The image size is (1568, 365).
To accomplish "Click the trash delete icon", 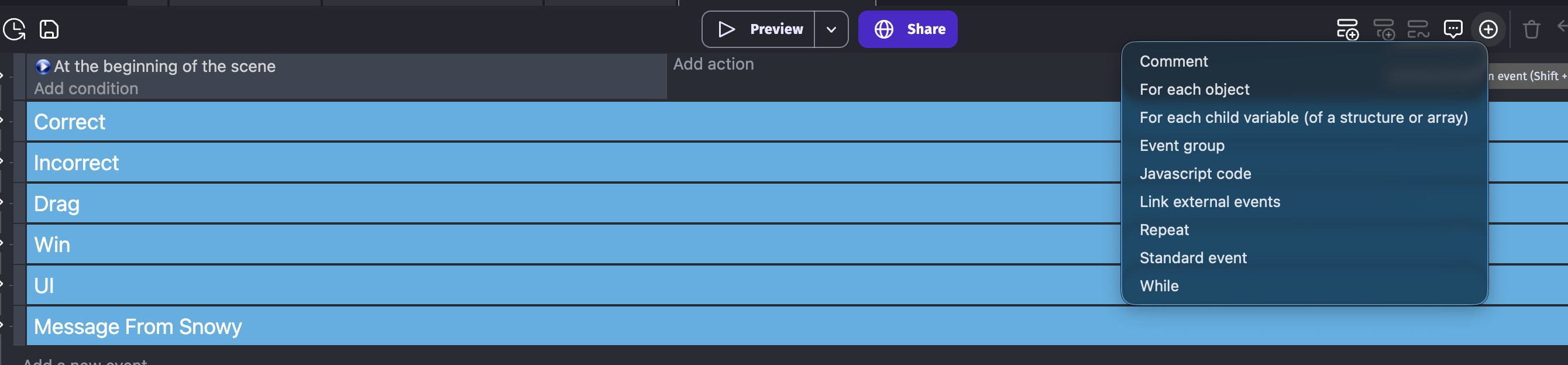I will click(x=1531, y=29).
